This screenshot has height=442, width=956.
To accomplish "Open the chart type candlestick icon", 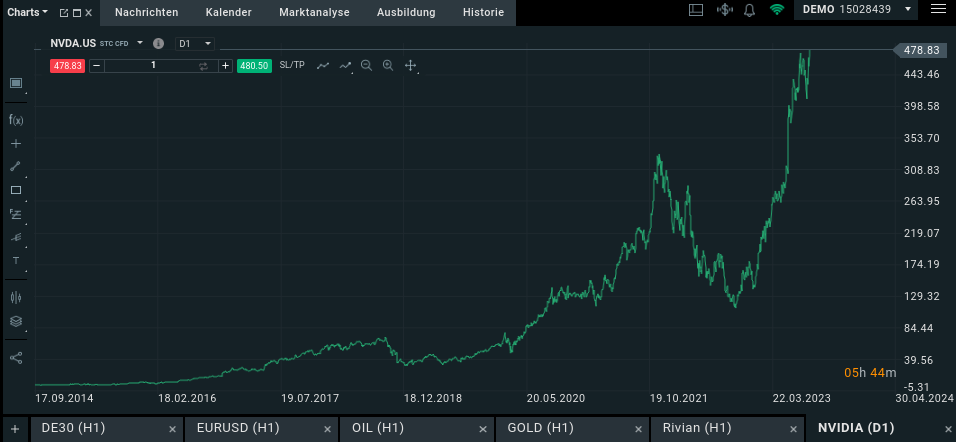I will pyautogui.click(x=16, y=298).
